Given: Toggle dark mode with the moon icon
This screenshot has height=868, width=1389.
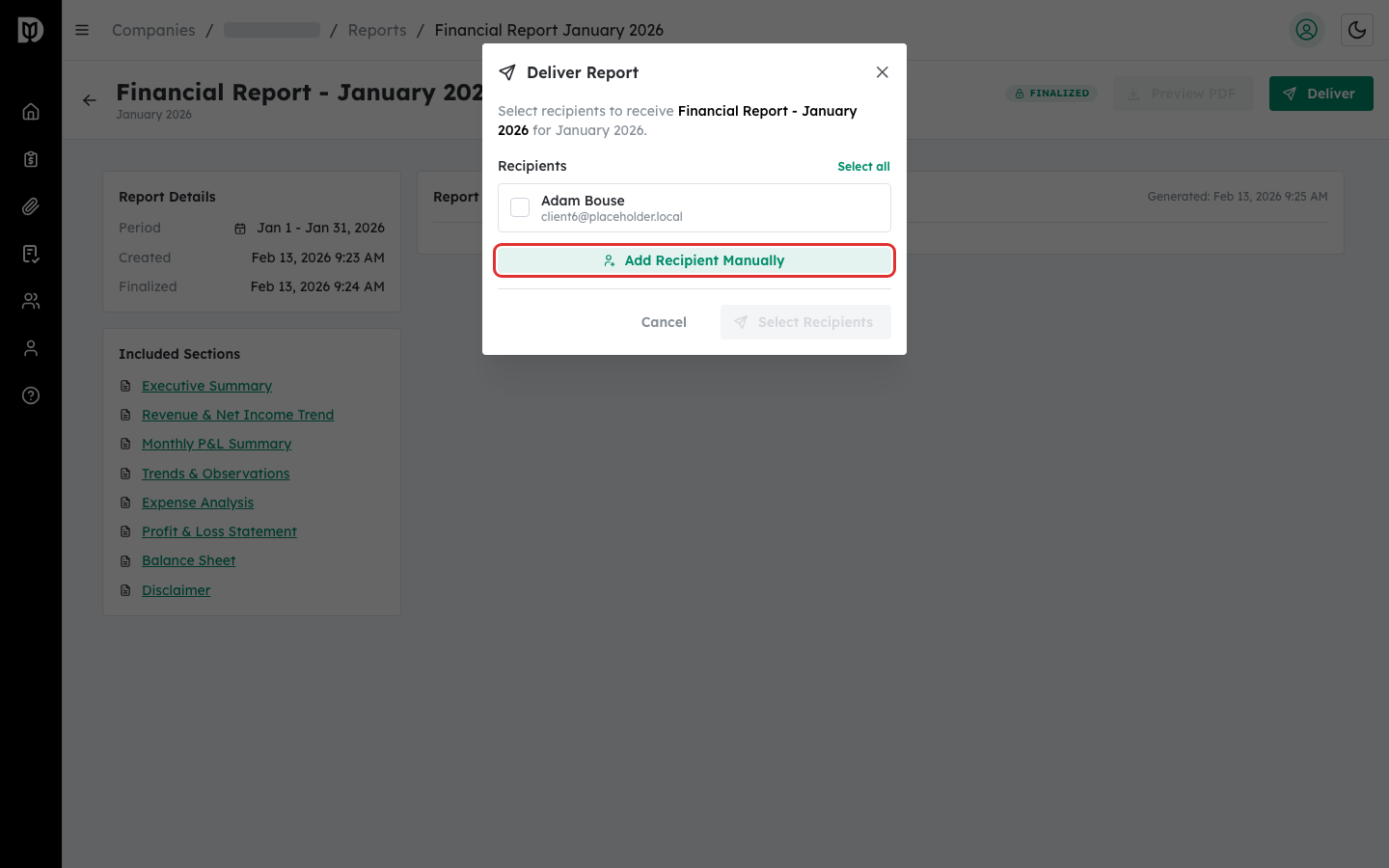Looking at the screenshot, I should (1356, 30).
